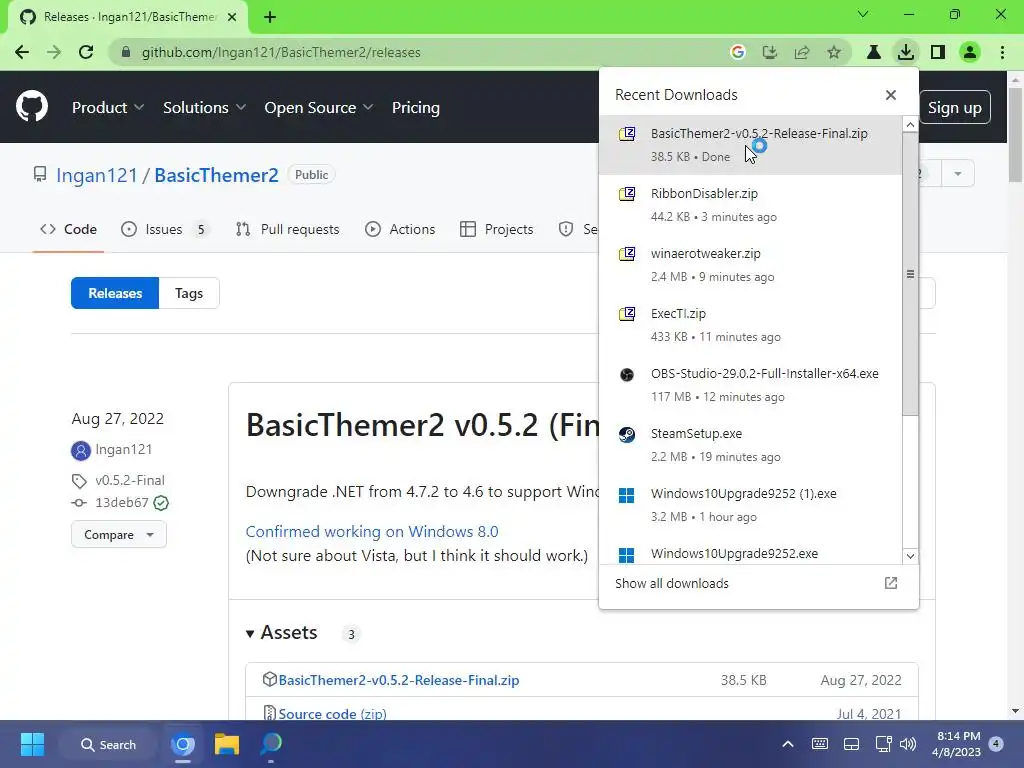Click the OBS Studio installer icon

tap(626, 374)
